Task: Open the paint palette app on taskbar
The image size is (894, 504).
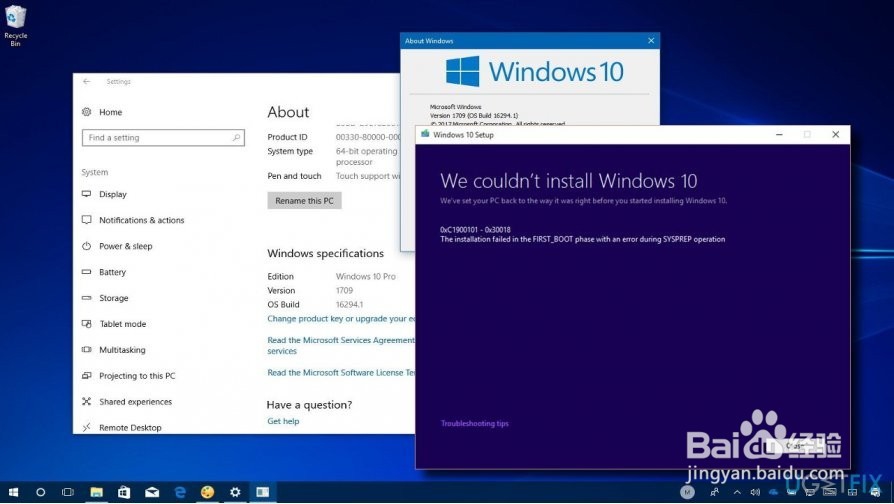Action: [208, 492]
